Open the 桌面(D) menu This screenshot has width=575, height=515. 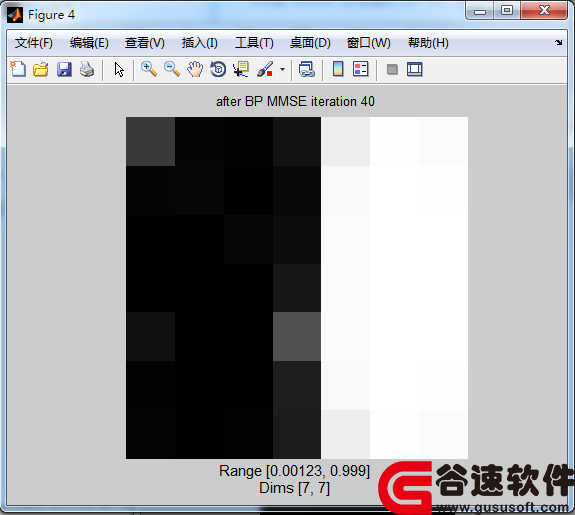pos(310,43)
